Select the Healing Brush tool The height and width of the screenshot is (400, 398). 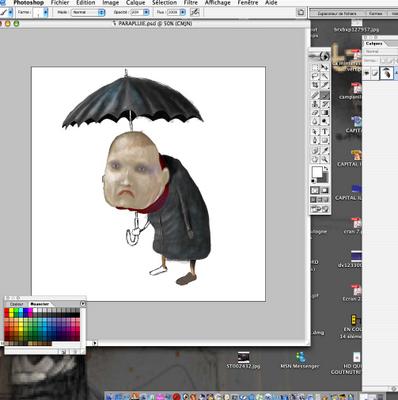pos(315,95)
